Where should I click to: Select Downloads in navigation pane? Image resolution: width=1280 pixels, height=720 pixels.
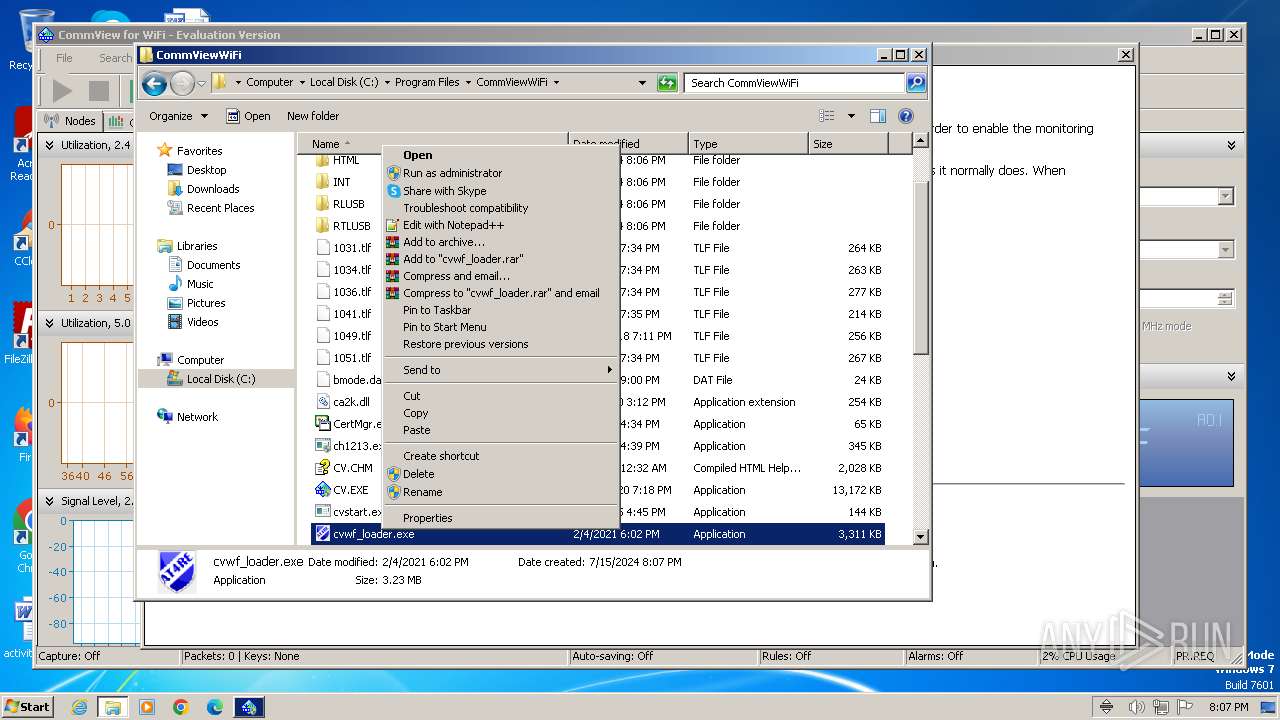pyautogui.click(x=213, y=189)
